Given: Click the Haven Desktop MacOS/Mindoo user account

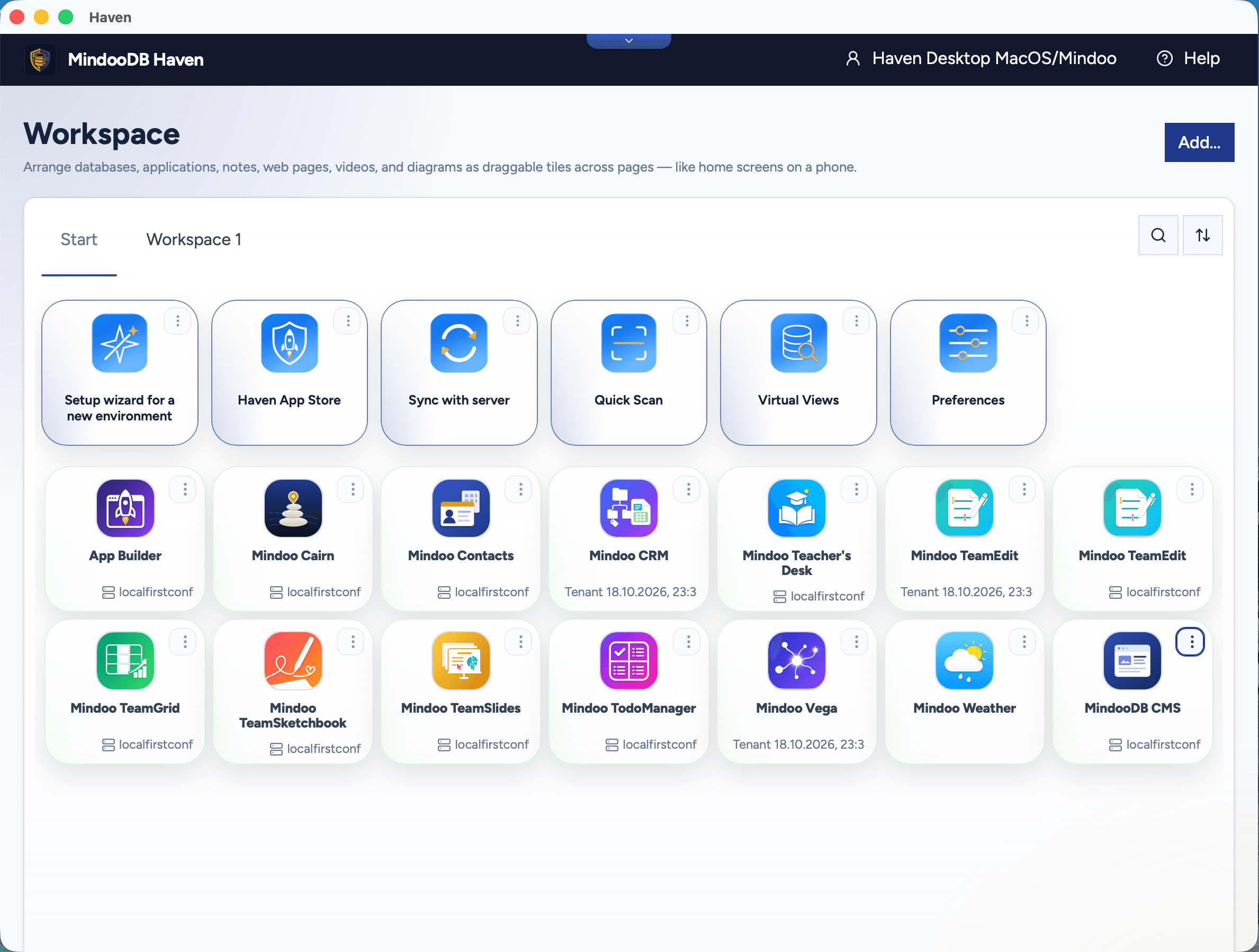Looking at the screenshot, I should point(981,59).
